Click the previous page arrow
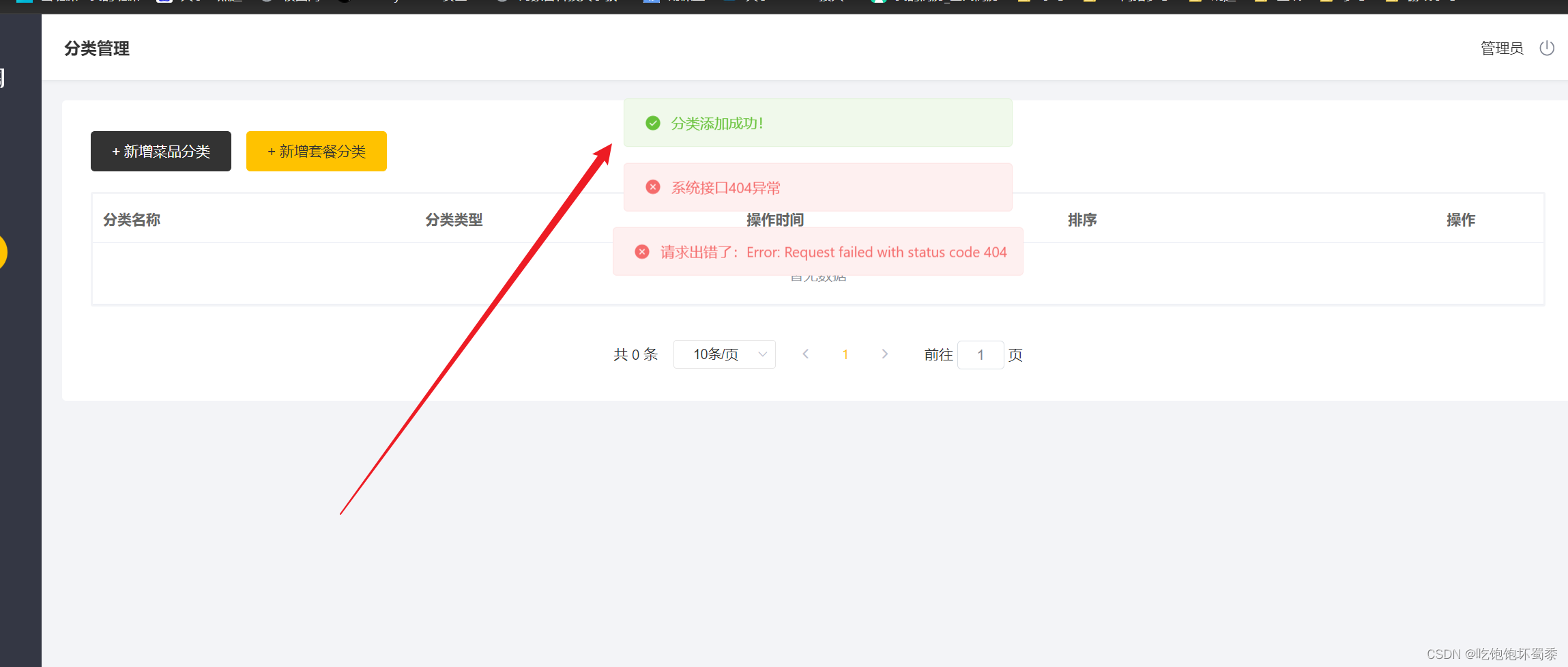Screen dimensions: 1568x667 coord(805,354)
